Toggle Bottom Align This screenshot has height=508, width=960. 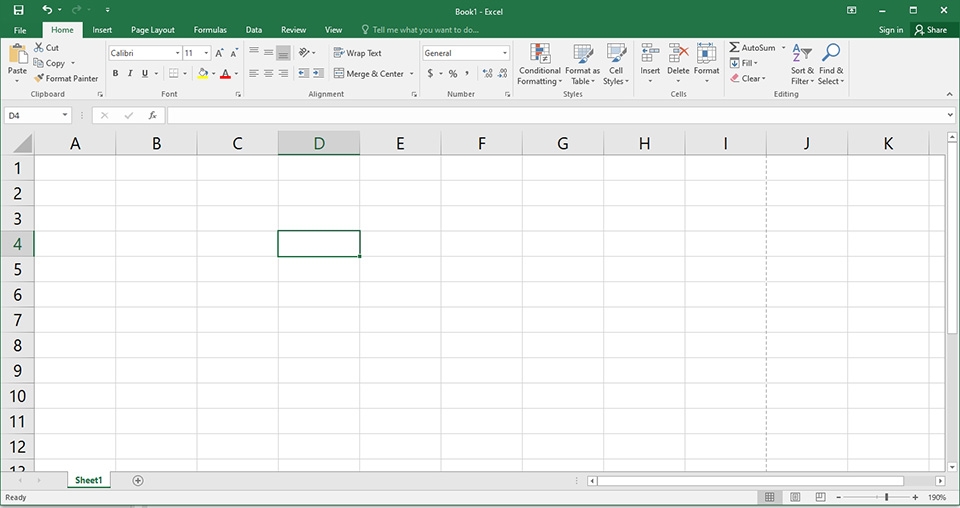click(x=283, y=53)
